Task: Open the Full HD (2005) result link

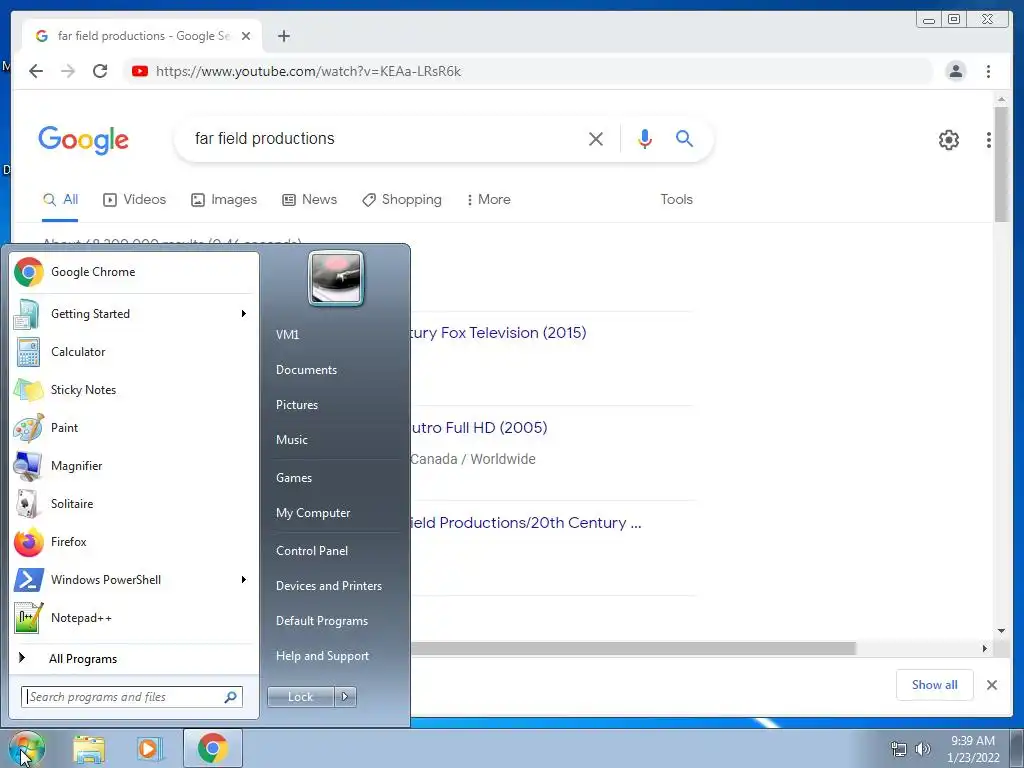Action: [479, 428]
